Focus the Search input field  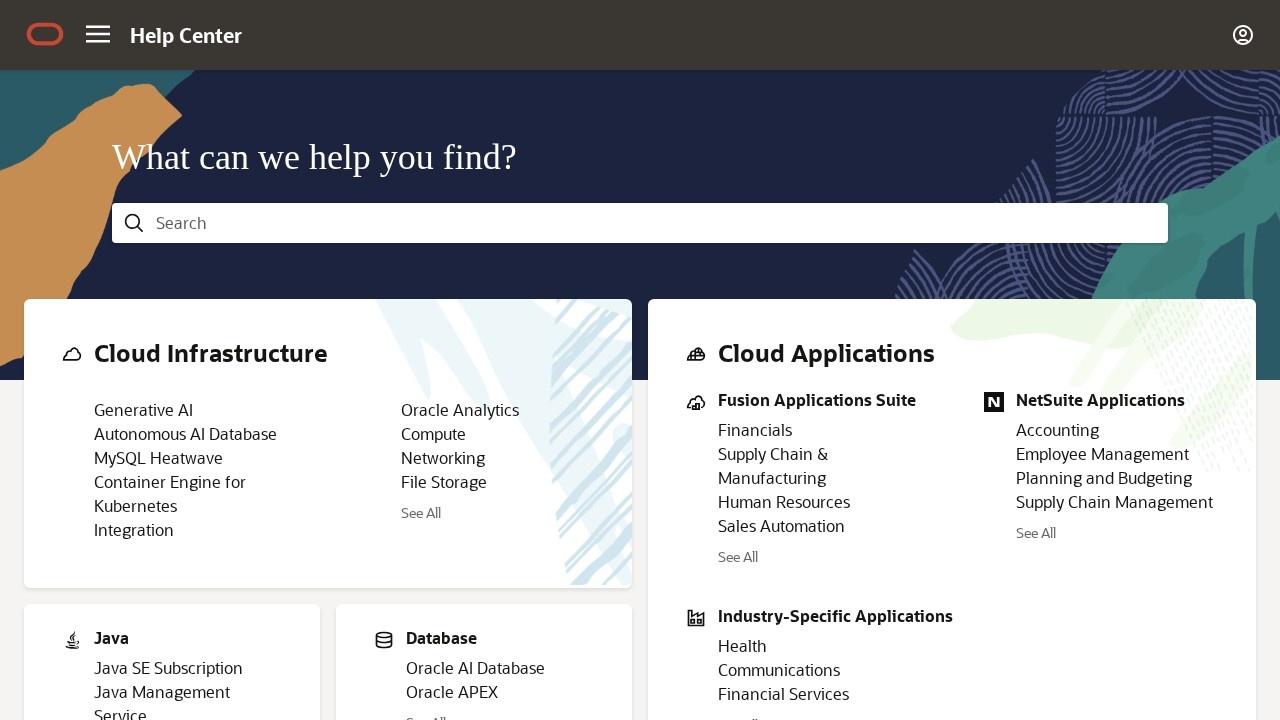pyautogui.click(x=640, y=223)
